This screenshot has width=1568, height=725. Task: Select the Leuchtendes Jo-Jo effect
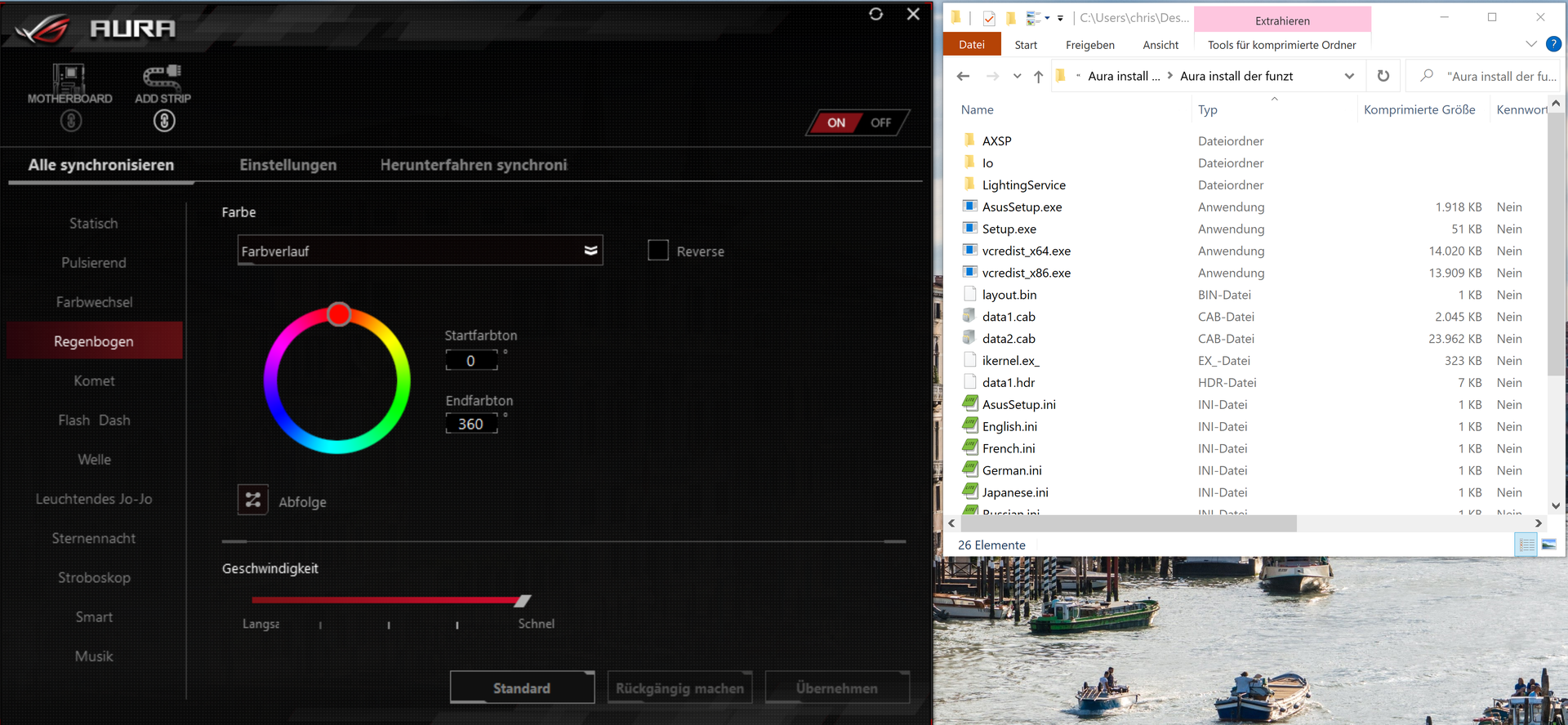click(x=94, y=499)
